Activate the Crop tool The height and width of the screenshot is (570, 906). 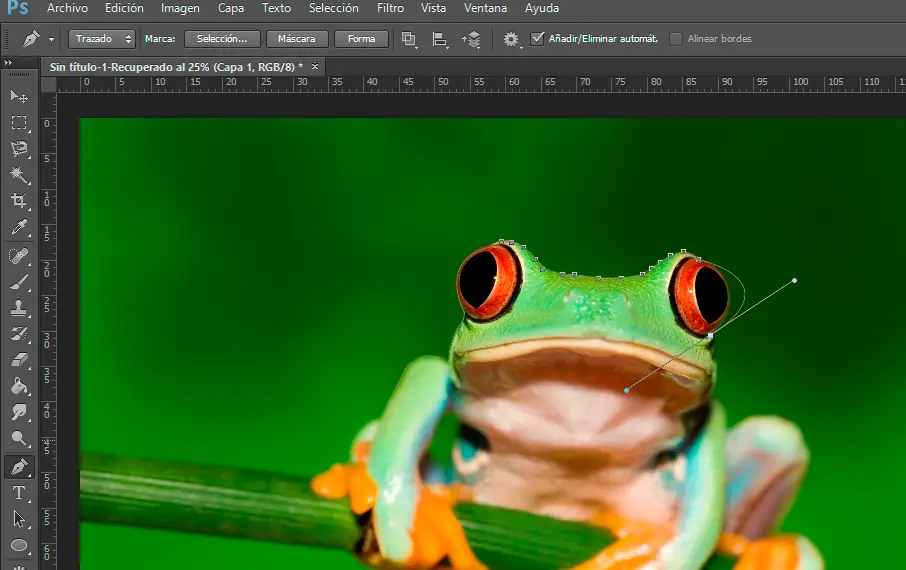click(x=18, y=202)
